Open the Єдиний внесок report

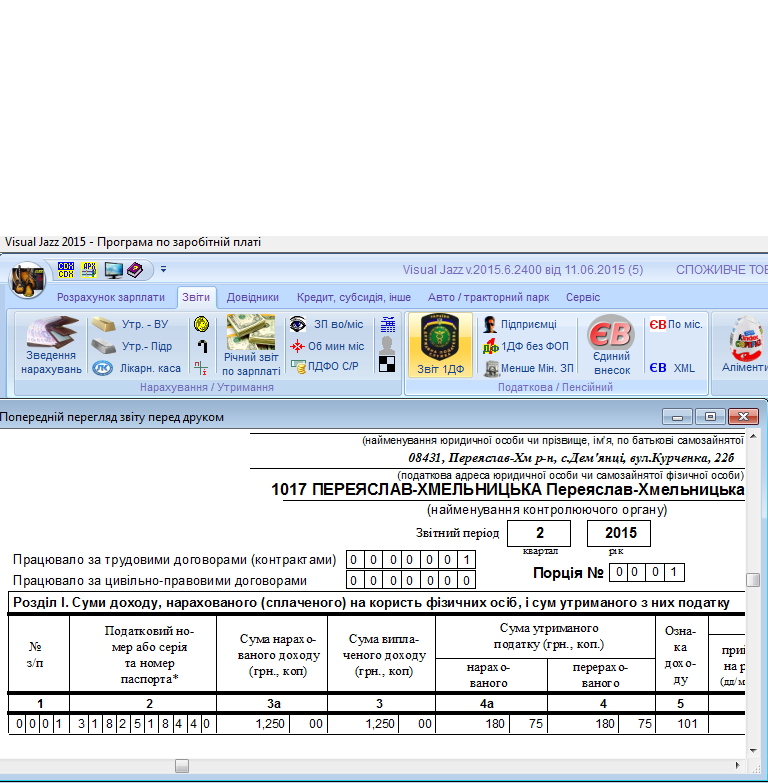tap(611, 346)
